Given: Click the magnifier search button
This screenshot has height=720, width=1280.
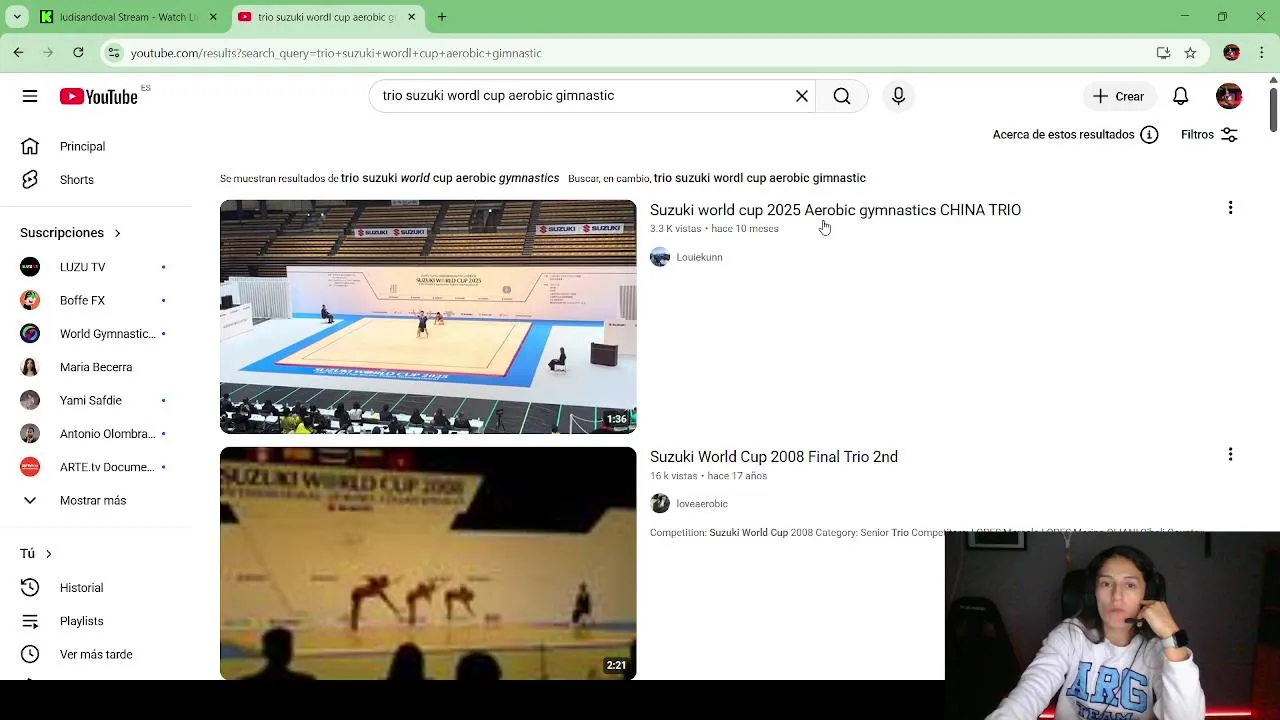Looking at the screenshot, I should click(x=842, y=96).
